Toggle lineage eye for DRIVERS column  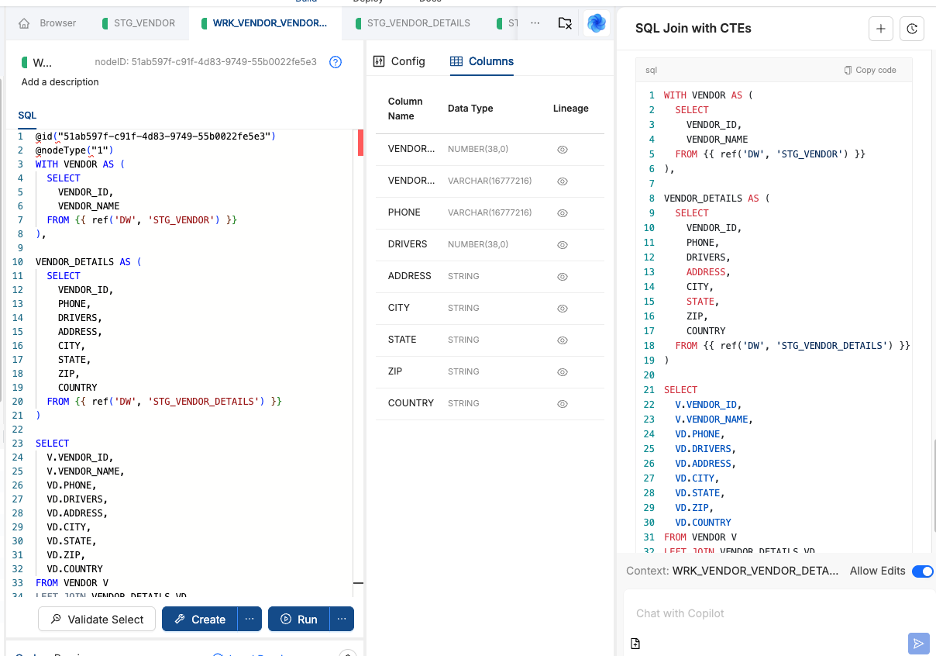pyautogui.click(x=562, y=245)
